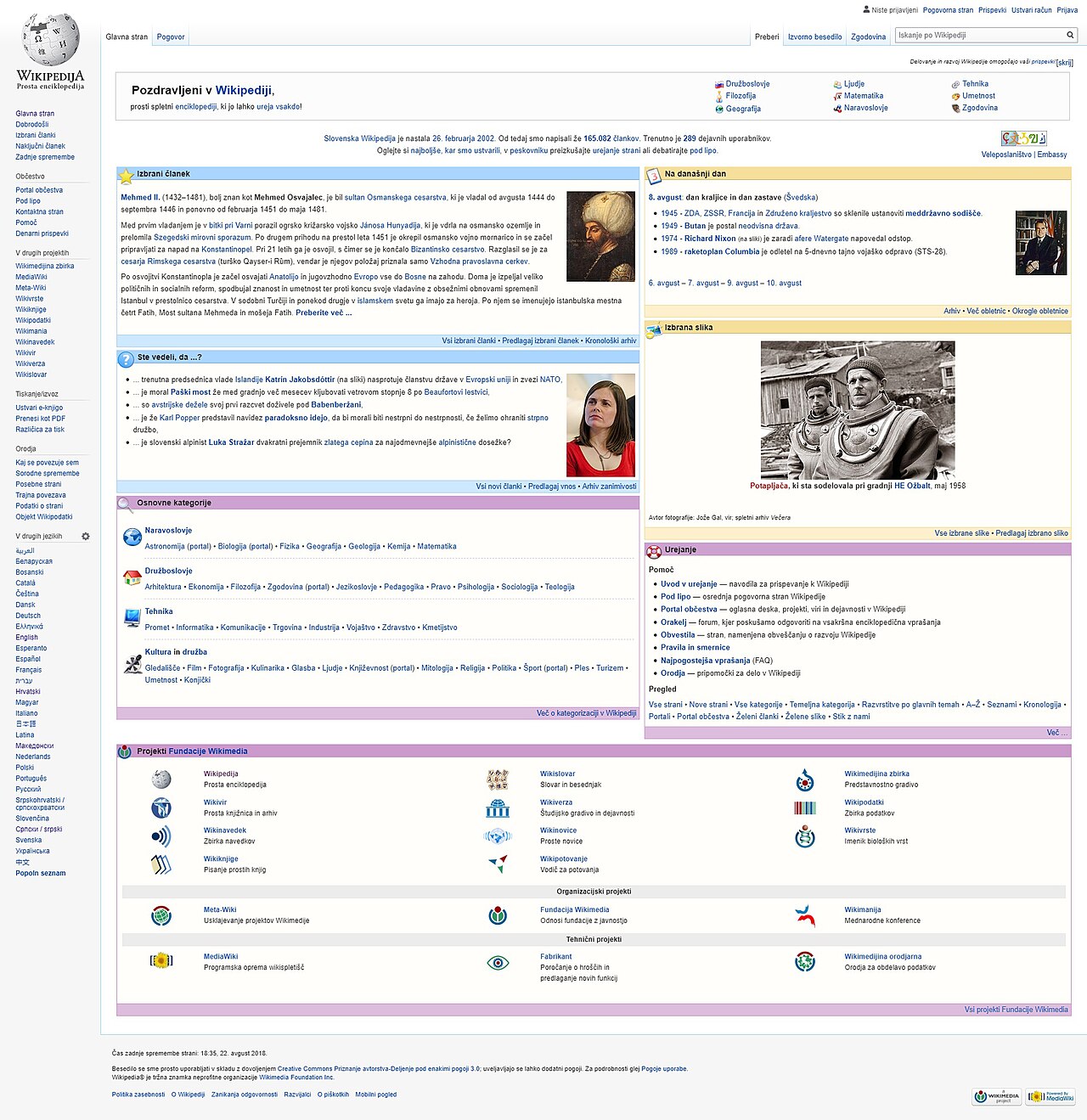This screenshot has height=1120, width=1087.
Task: Click the search magnifier icon
Action: [x=1070, y=36]
